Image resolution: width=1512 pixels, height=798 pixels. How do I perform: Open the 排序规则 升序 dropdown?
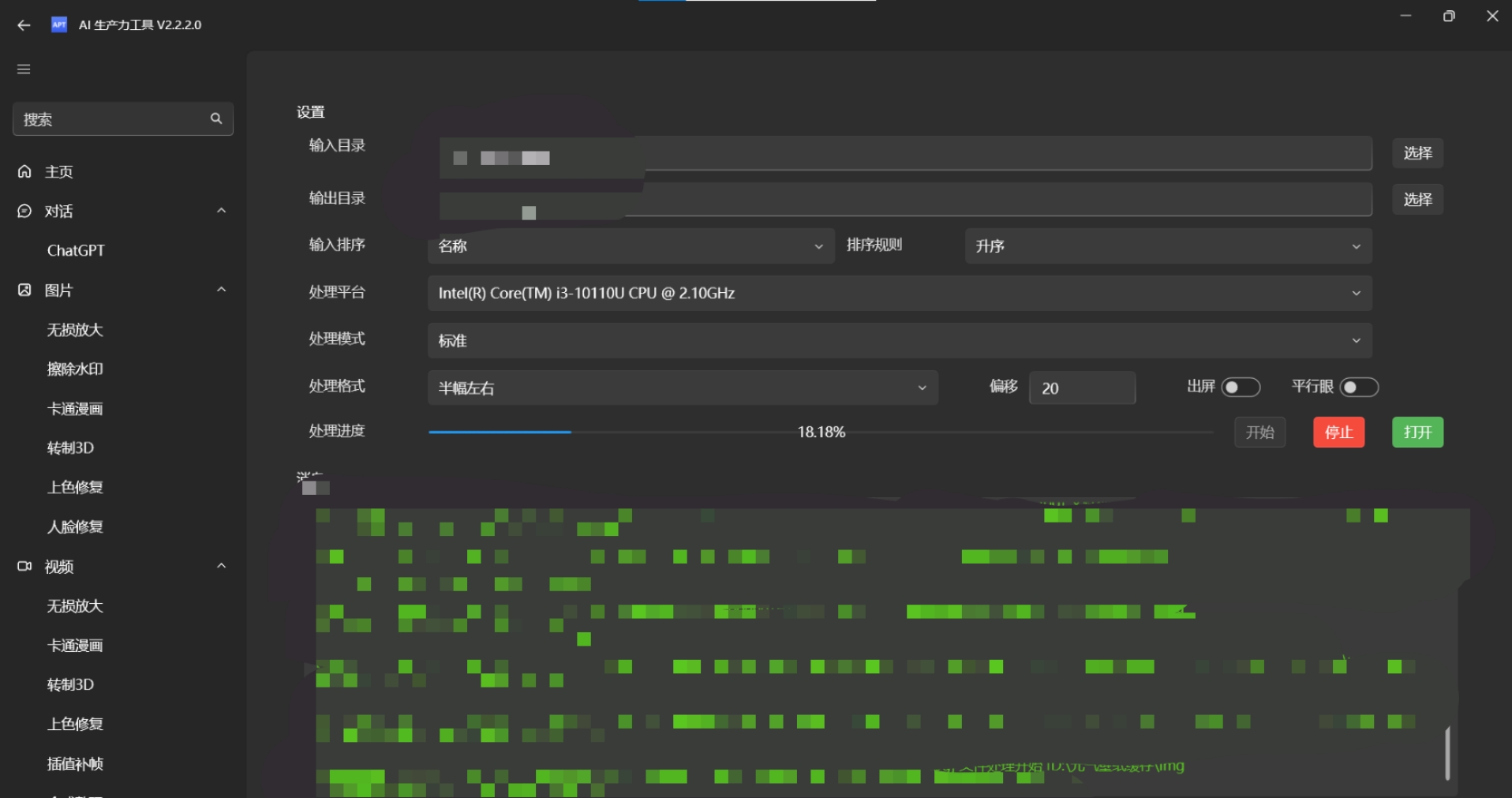click(1167, 246)
